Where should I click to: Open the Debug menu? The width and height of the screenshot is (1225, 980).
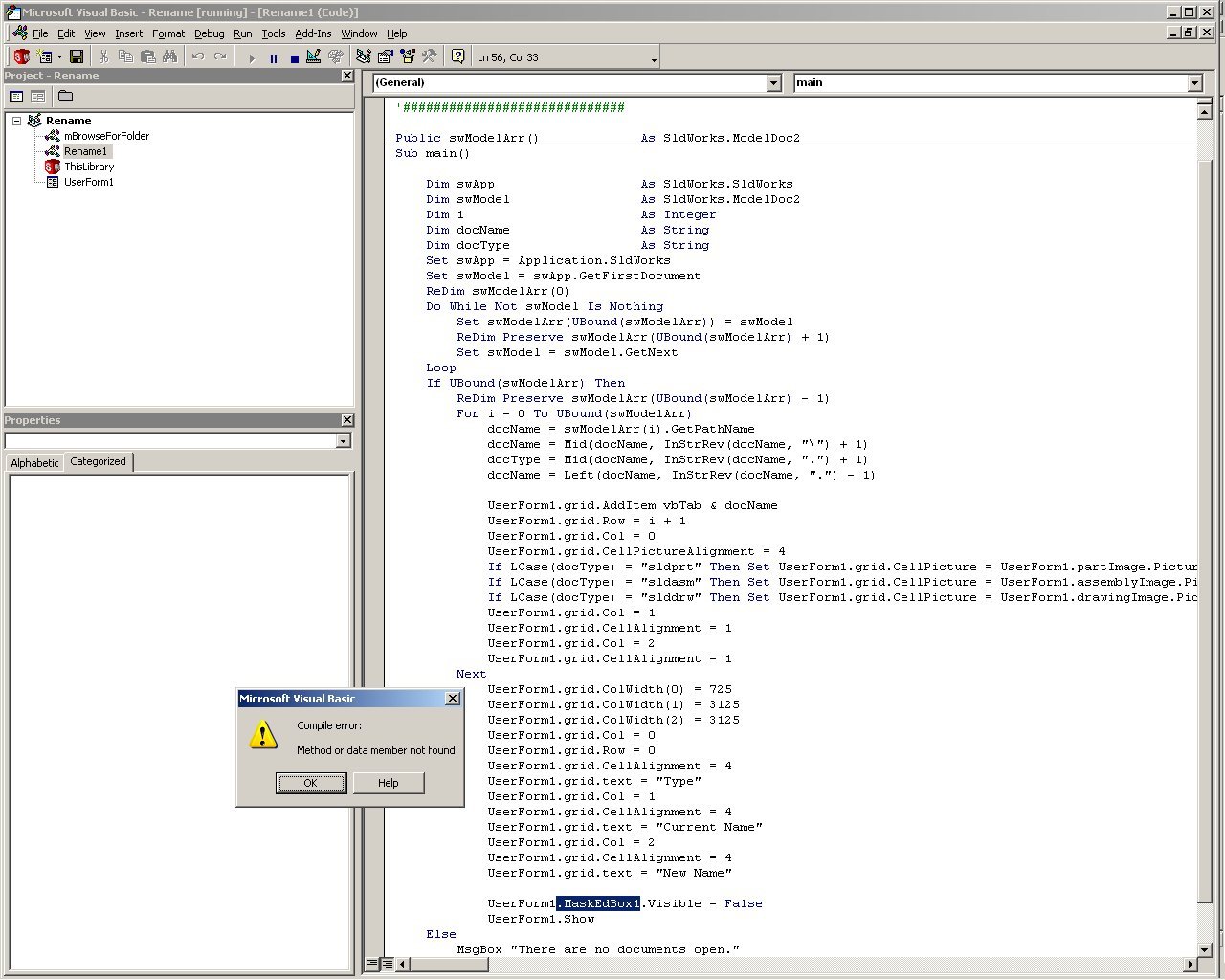[210, 33]
